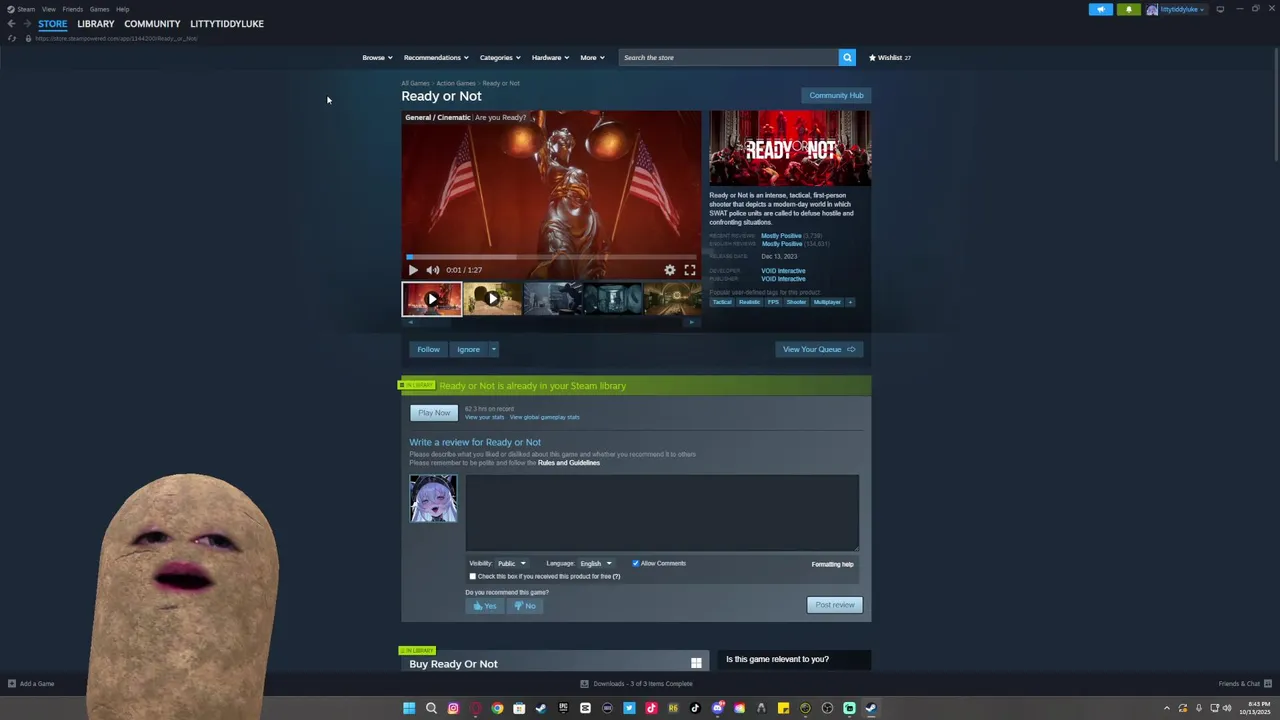Open the Games menu
This screenshot has width=1280, height=720.
pos(99,9)
